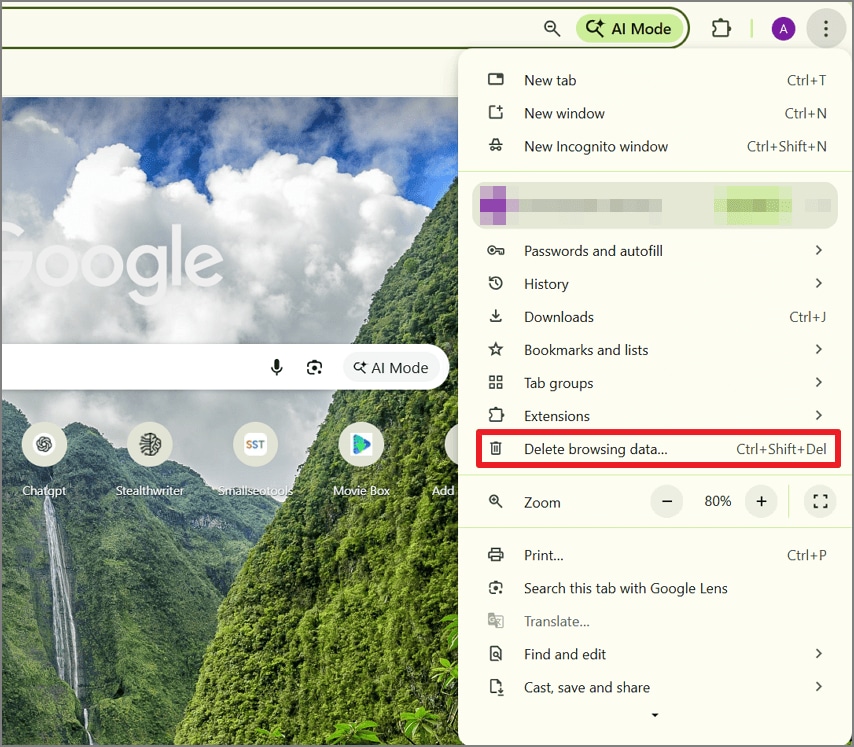Open History menu item label
The width and height of the screenshot is (854, 747).
[x=546, y=284]
